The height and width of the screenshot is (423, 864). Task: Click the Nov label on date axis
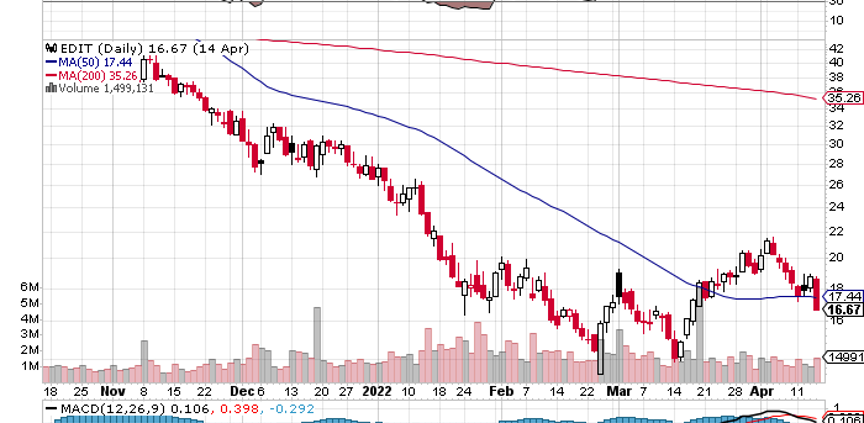point(112,392)
